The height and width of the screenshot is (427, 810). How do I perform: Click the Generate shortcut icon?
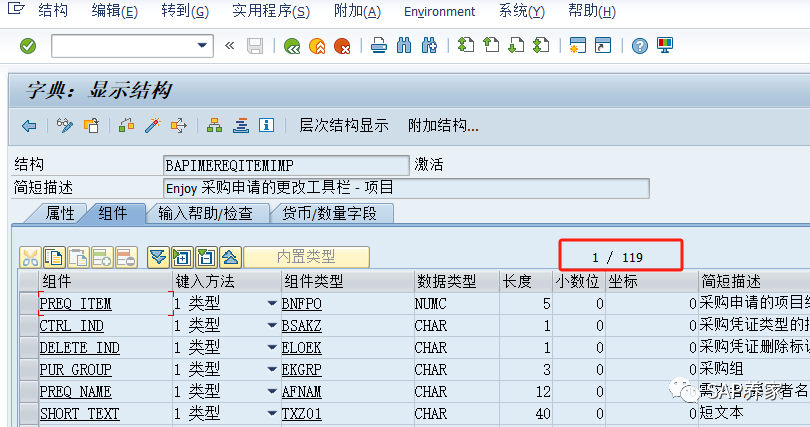coord(603,45)
